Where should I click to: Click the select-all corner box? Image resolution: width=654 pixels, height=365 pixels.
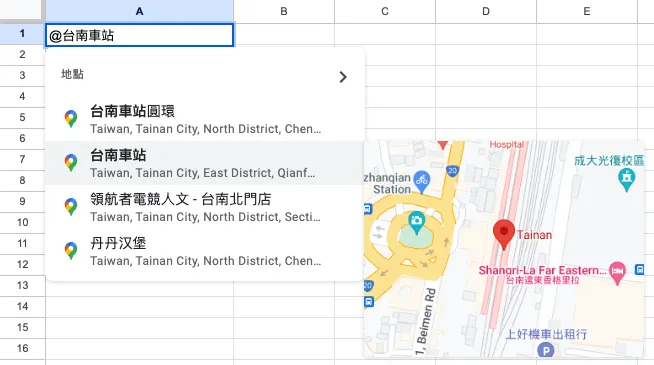[22, 10]
